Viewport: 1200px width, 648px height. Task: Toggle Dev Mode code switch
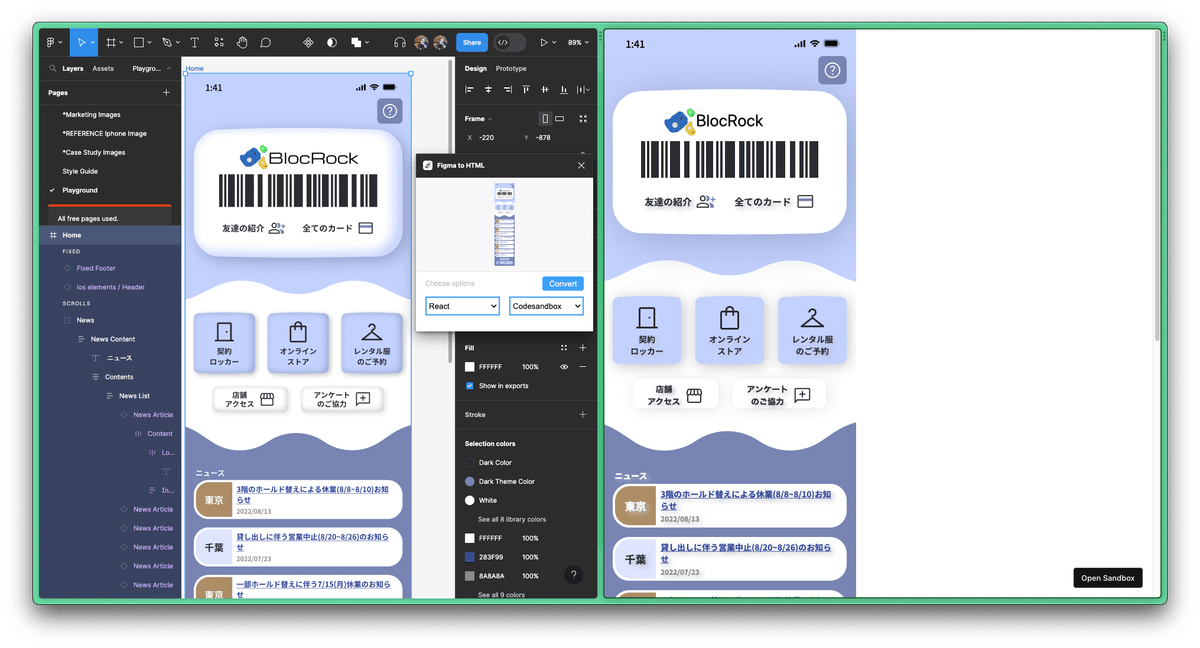[x=510, y=43]
